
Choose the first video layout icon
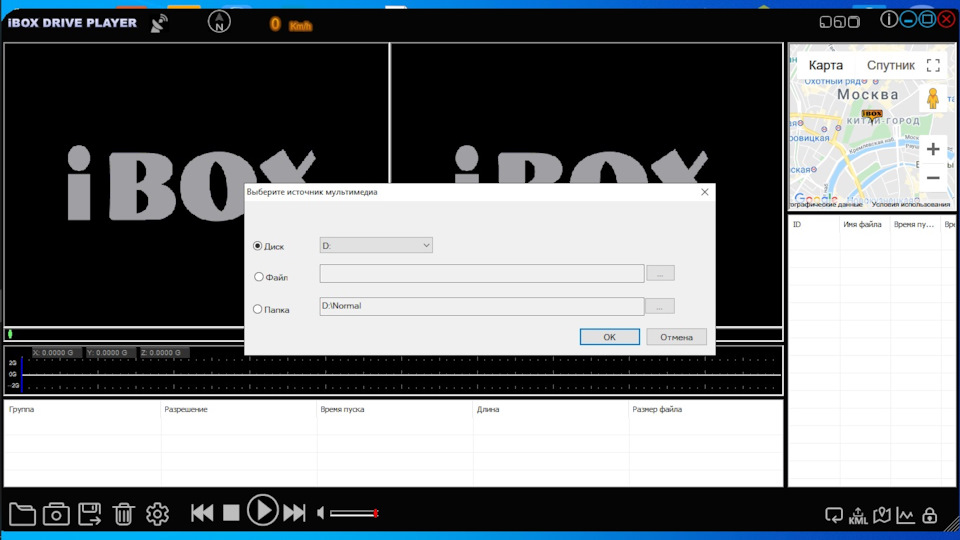coord(825,22)
